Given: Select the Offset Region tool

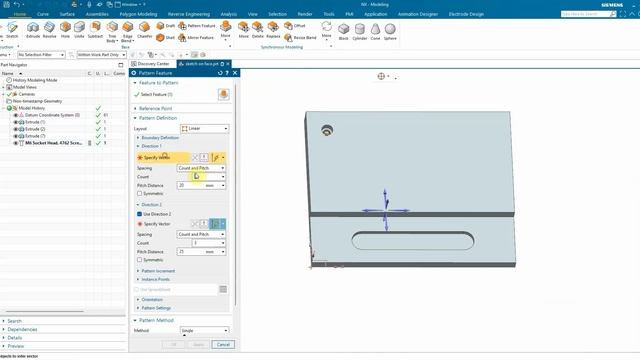Looking at the screenshot, I should point(295,26).
